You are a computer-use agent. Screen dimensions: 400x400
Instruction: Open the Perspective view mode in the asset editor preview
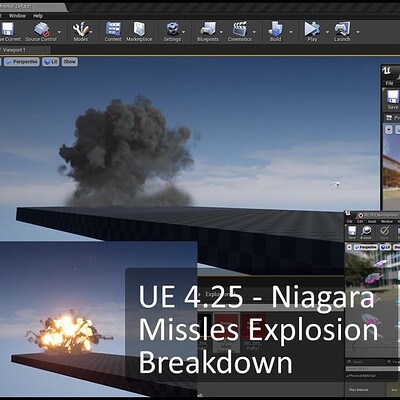[365, 247]
